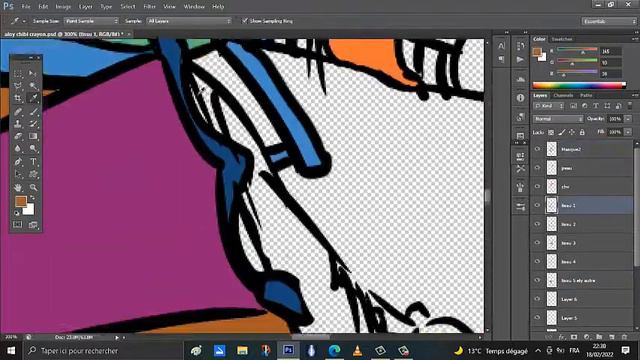The width and height of the screenshot is (640, 360).
Task: Add a layer mask
Action: point(574,337)
